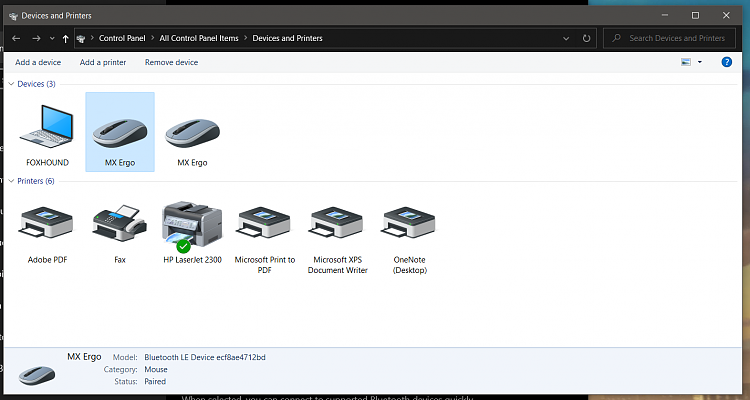
Task: Select the Microsoft XPS Document Writer printer
Action: click(337, 222)
